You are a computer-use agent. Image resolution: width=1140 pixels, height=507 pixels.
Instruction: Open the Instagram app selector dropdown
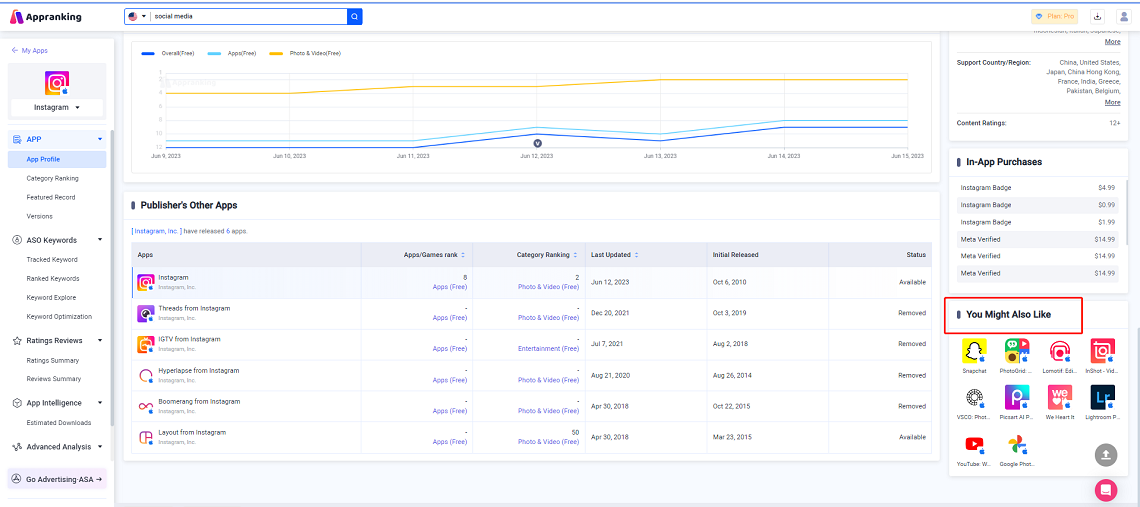[x=57, y=107]
